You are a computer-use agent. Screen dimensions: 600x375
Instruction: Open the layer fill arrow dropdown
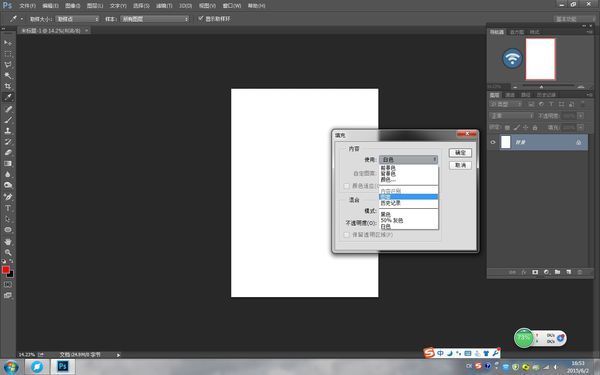pos(581,127)
